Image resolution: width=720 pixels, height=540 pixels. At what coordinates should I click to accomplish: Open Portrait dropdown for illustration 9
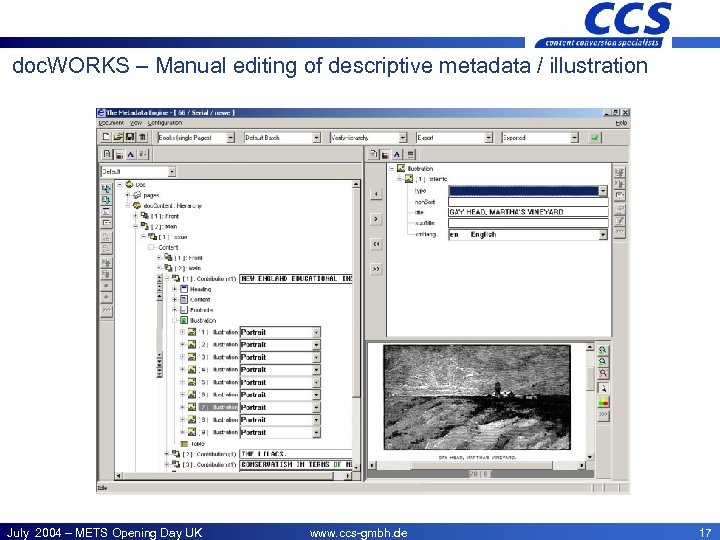pyautogui.click(x=316, y=433)
